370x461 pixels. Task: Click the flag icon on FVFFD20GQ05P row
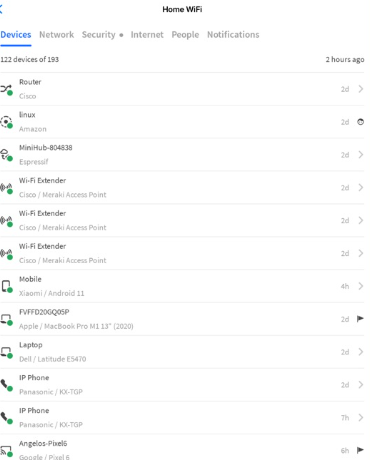tap(360, 319)
